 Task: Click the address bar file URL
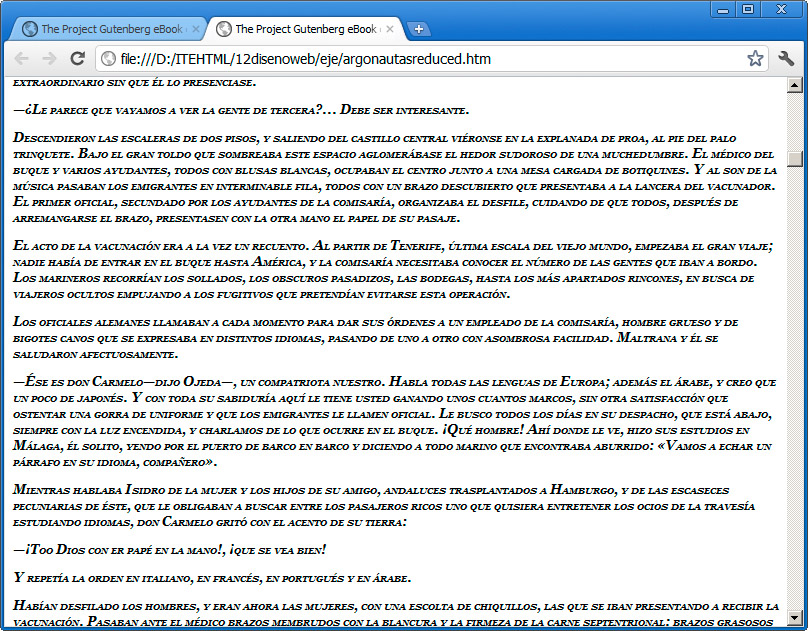coord(306,59)
